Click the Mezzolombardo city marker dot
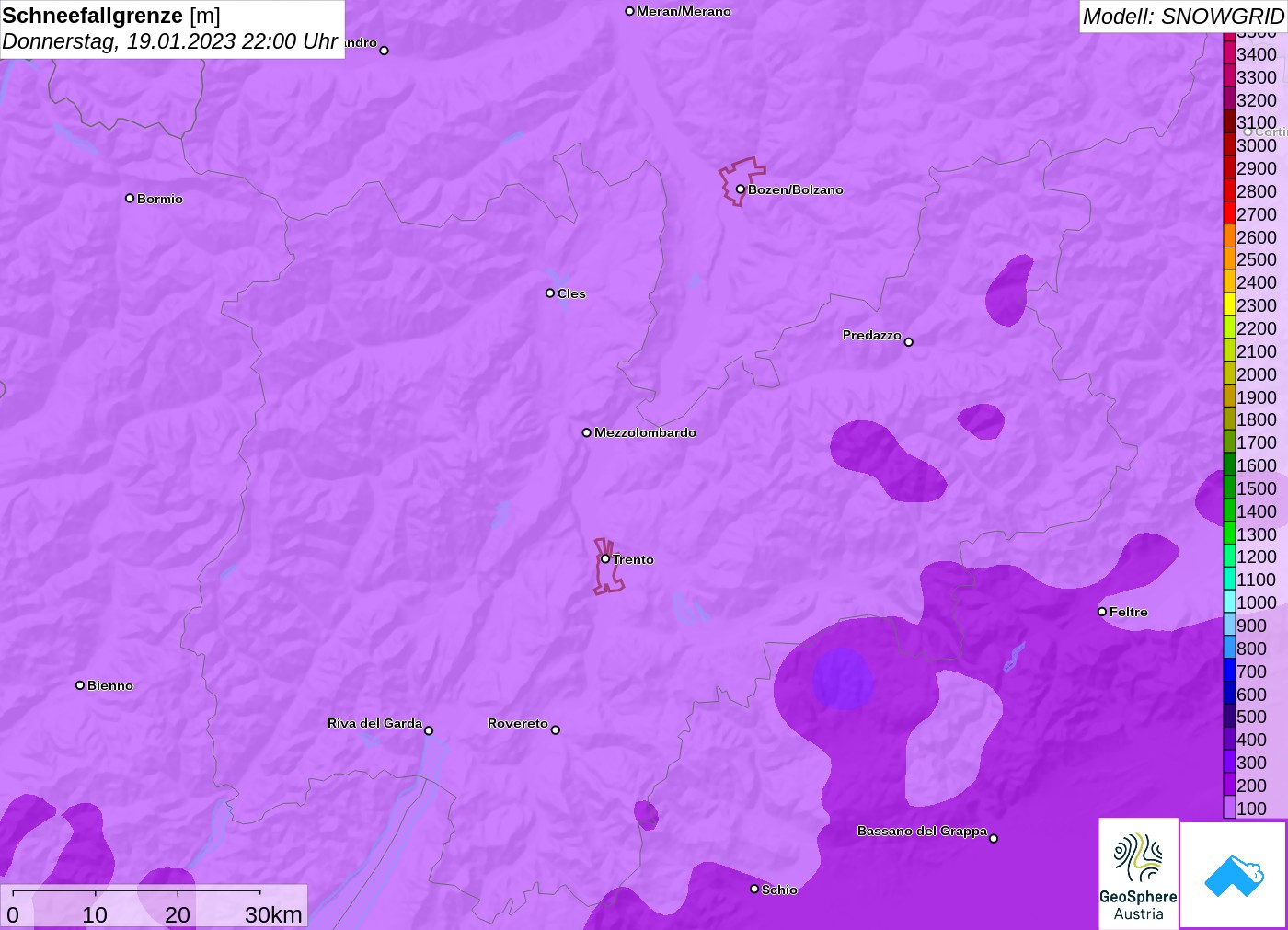This screenshot has height=930, width=1288. (x=586, y=432)
